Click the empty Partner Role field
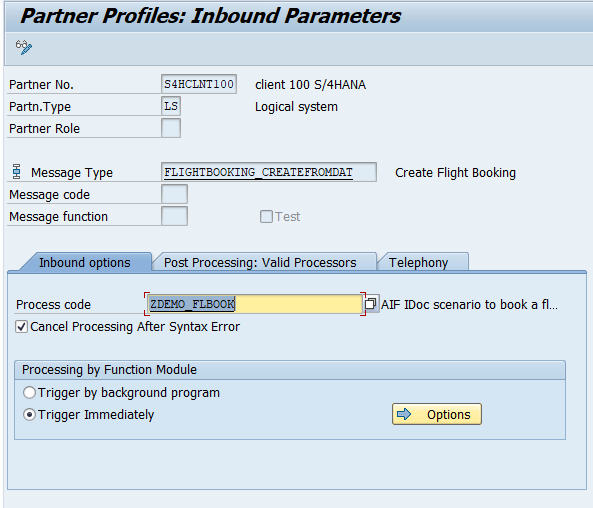 click(171, 128)
